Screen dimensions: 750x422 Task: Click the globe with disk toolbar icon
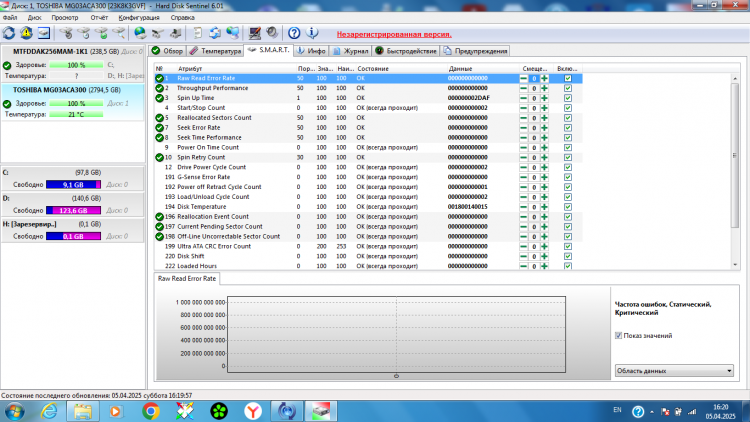[x=140, y=33]
